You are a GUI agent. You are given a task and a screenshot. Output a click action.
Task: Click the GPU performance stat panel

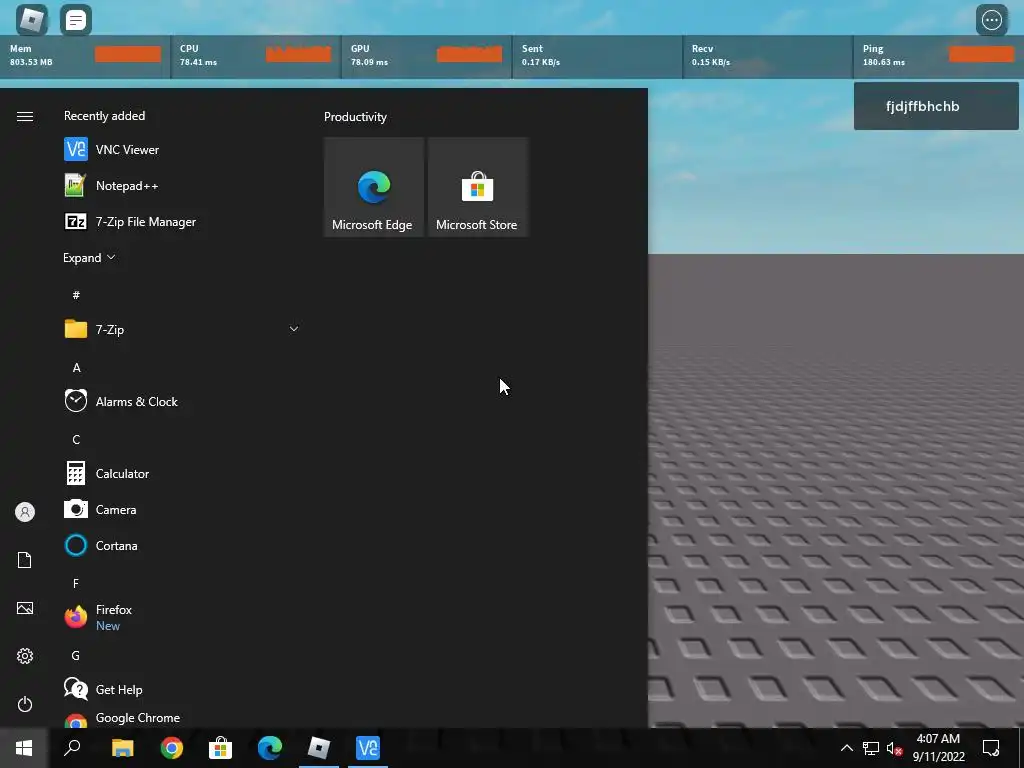[x=426, y=56]
